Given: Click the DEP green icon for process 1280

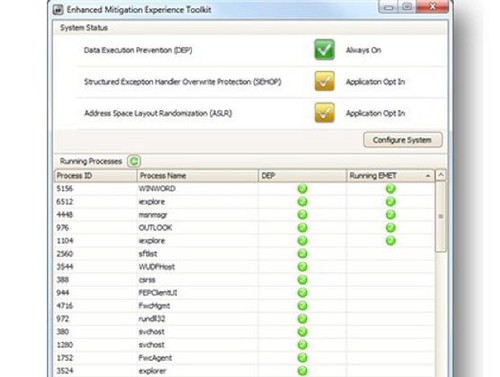Looking at the screenshot, I should click(302, 345).
